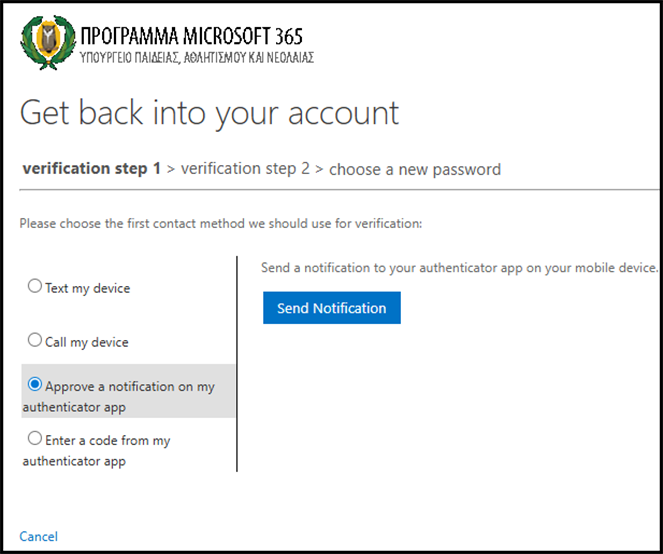The height and width of the screenshot is (554, 663).
Task: Click the Cyprus coat of arms emblem
Action: [46, 44]
